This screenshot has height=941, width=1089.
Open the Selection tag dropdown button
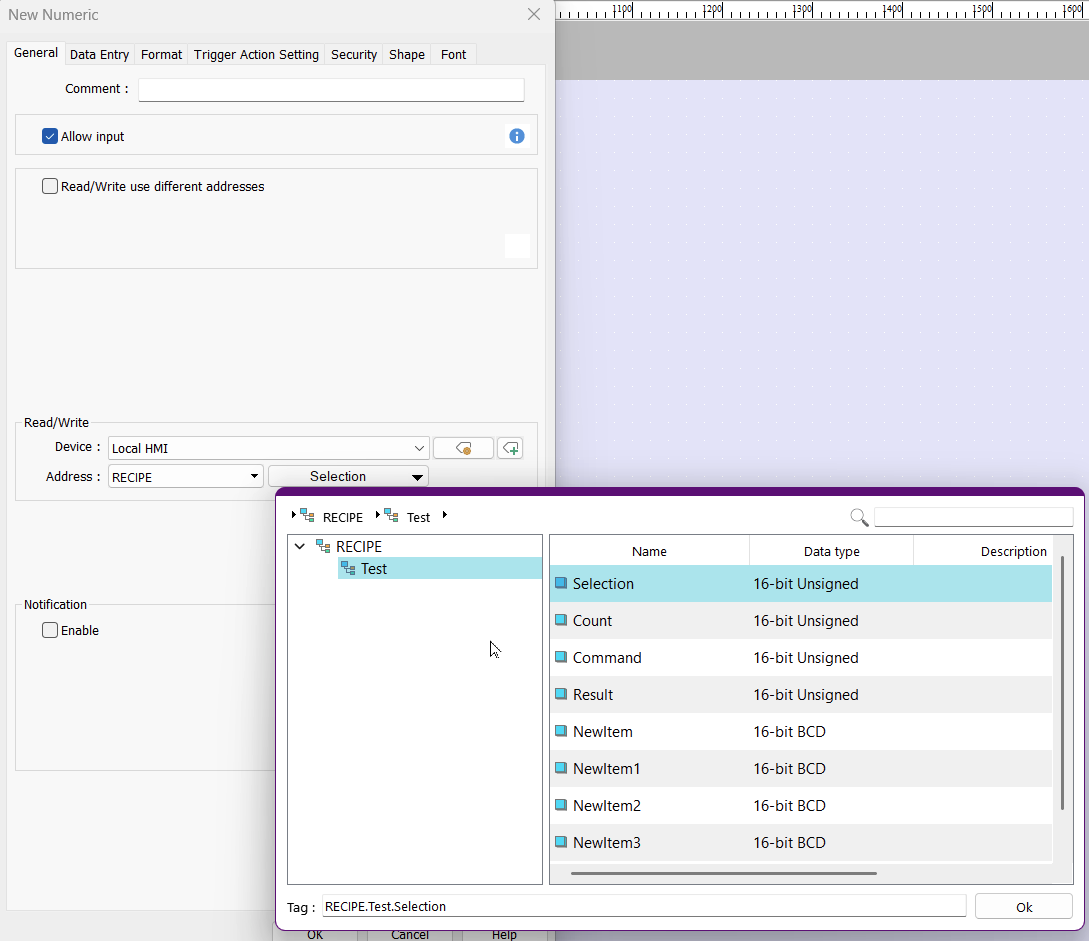348,477
